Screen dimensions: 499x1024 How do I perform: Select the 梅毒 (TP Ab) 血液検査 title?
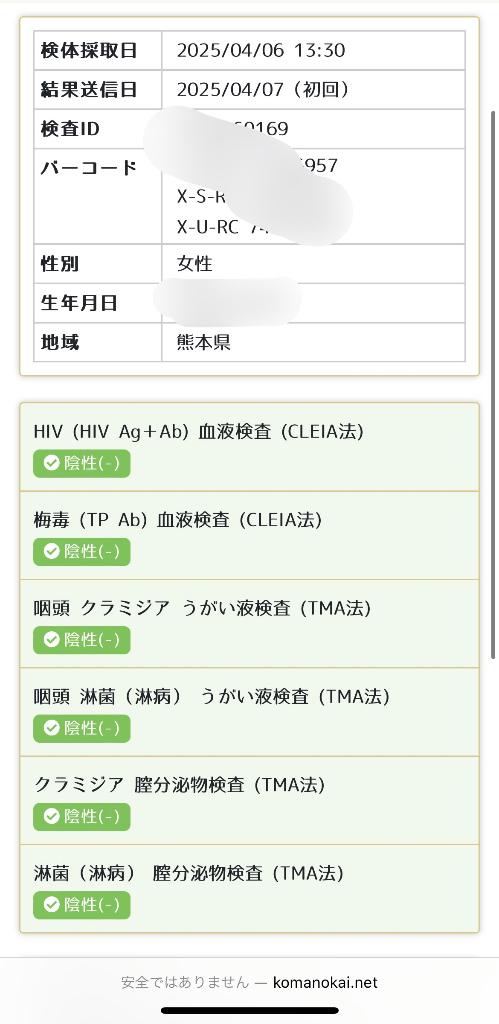coord(178,520)
